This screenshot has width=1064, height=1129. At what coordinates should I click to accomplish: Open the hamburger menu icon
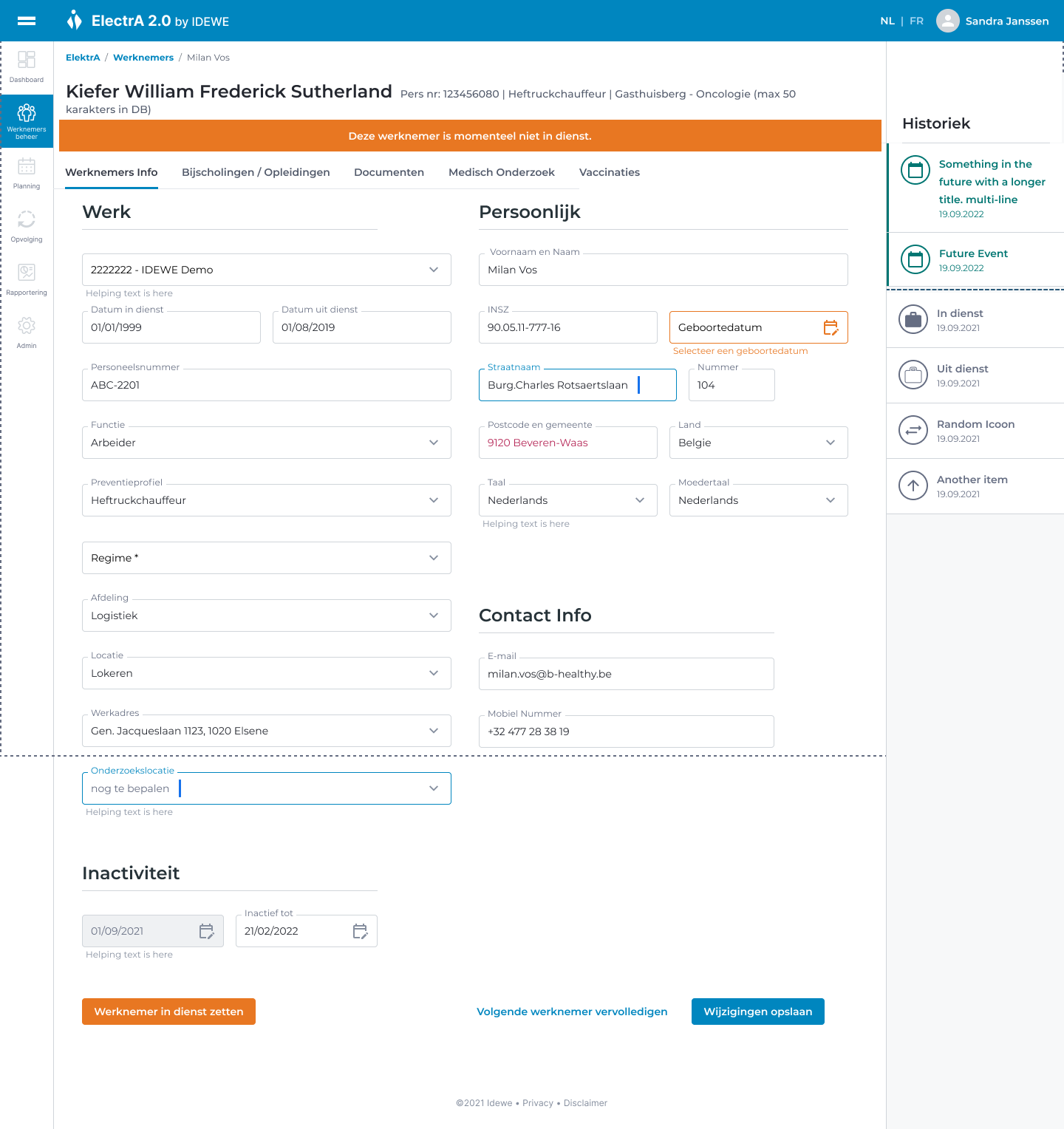(27, 21)
